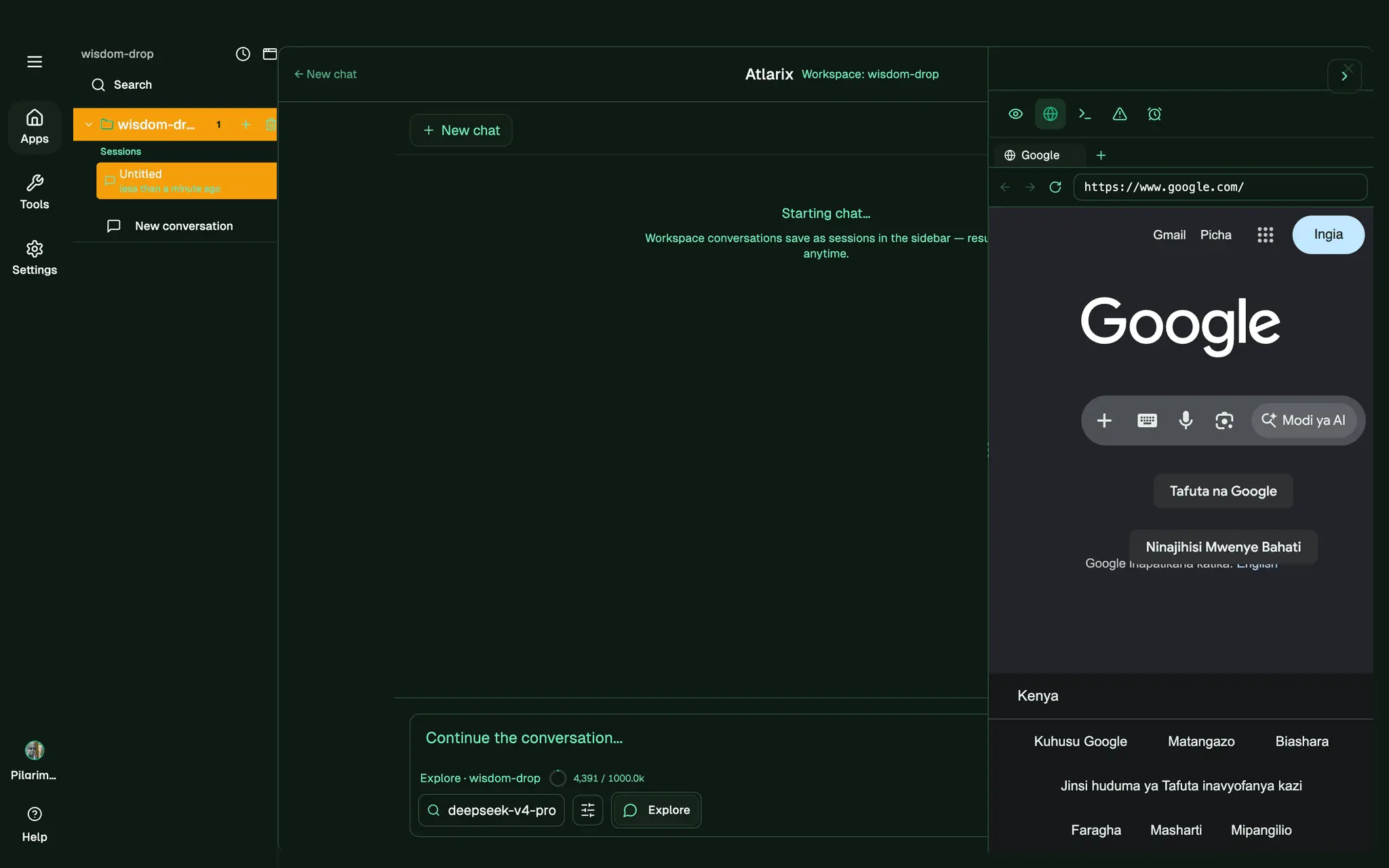Image resolution: width=1389 pixels, height=868 pixels.
Task: Open the Apps home section
Action: click(35, 127)
